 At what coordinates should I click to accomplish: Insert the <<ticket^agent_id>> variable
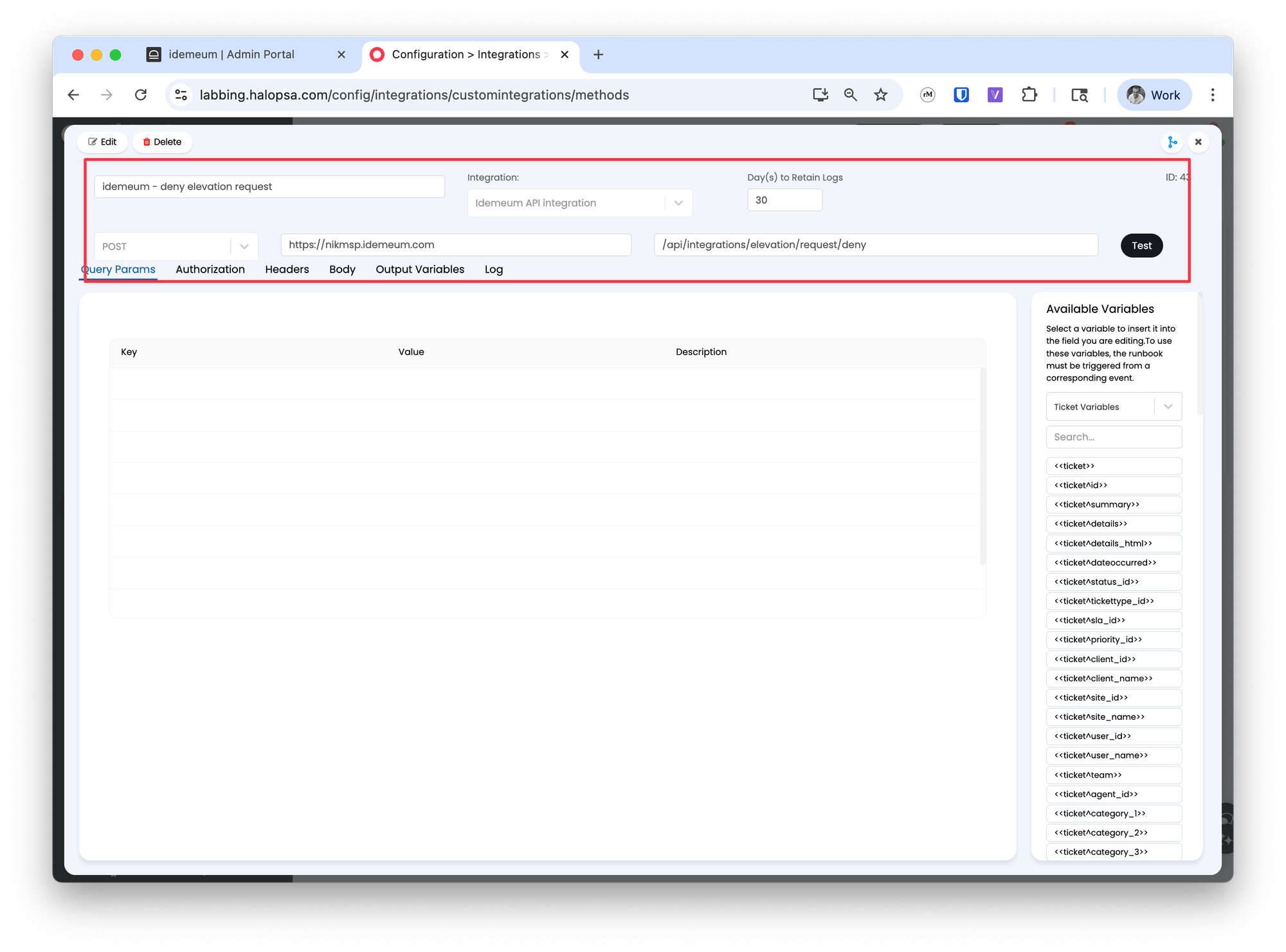pos(1114,795)
